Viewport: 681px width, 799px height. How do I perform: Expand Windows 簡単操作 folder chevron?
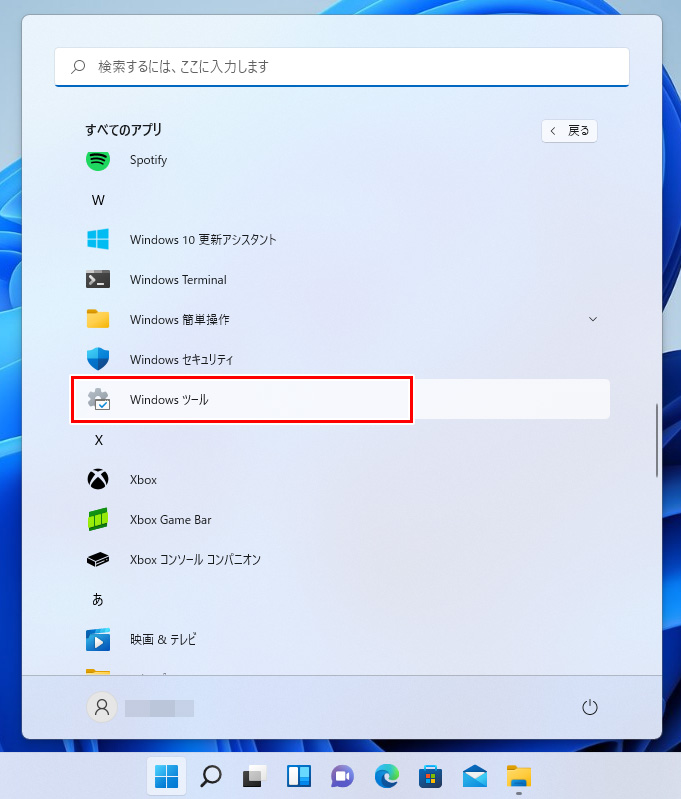[593, 319]
